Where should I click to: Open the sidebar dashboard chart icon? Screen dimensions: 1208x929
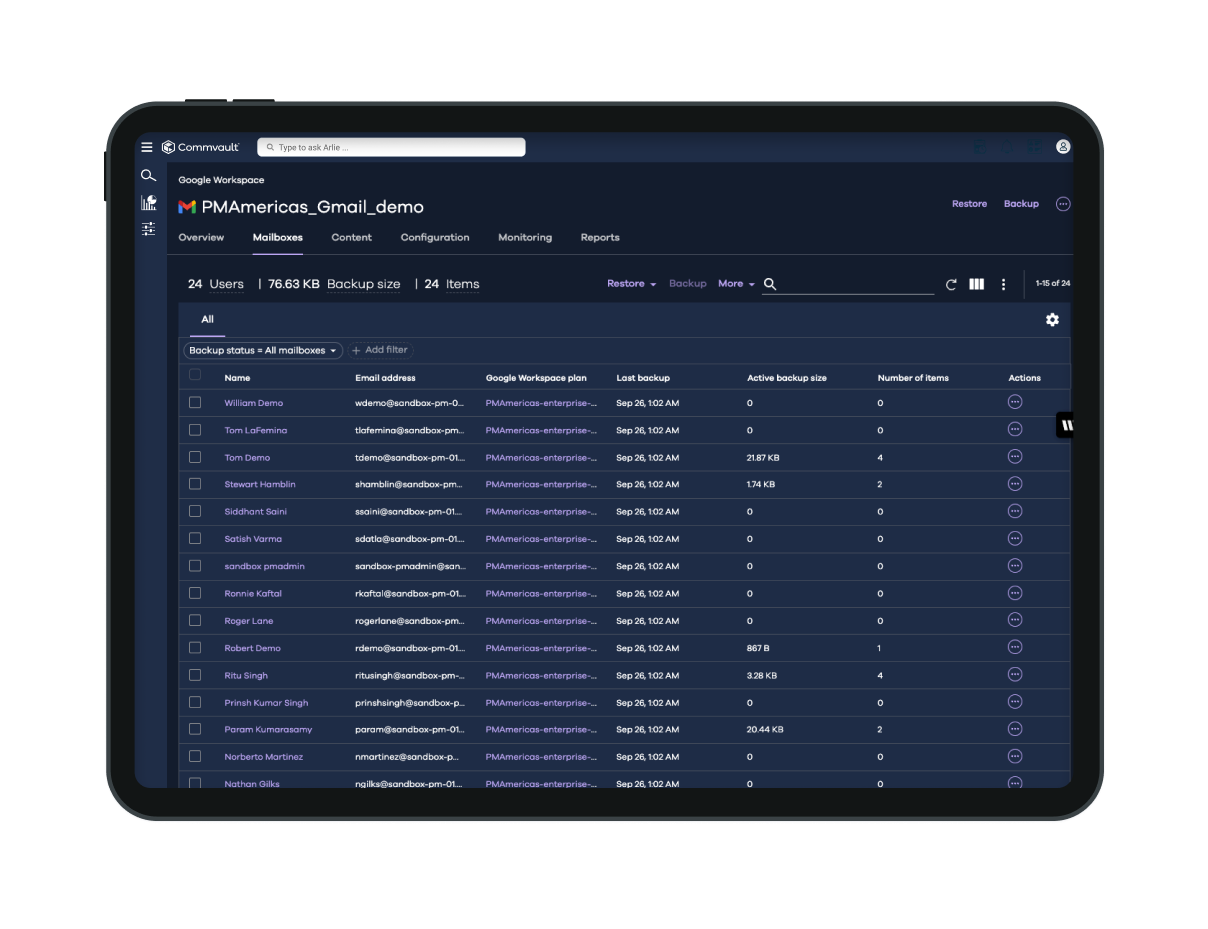(148, 202)
